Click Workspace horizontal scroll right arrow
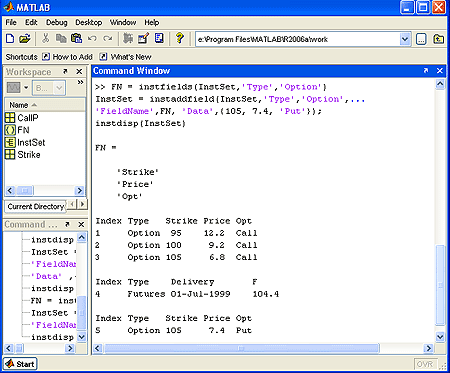Image resolution: width=450 pixels, height=373 pixels. click(79, 190)
